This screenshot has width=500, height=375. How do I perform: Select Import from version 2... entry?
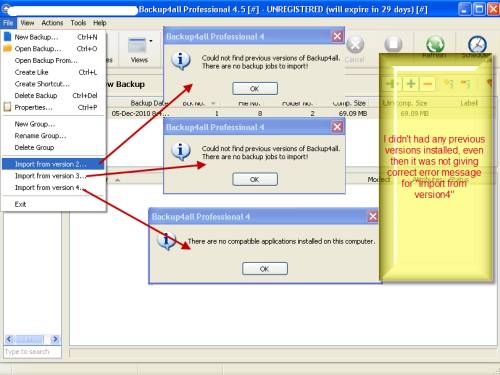pyautogui.click(x=54, y=164)
